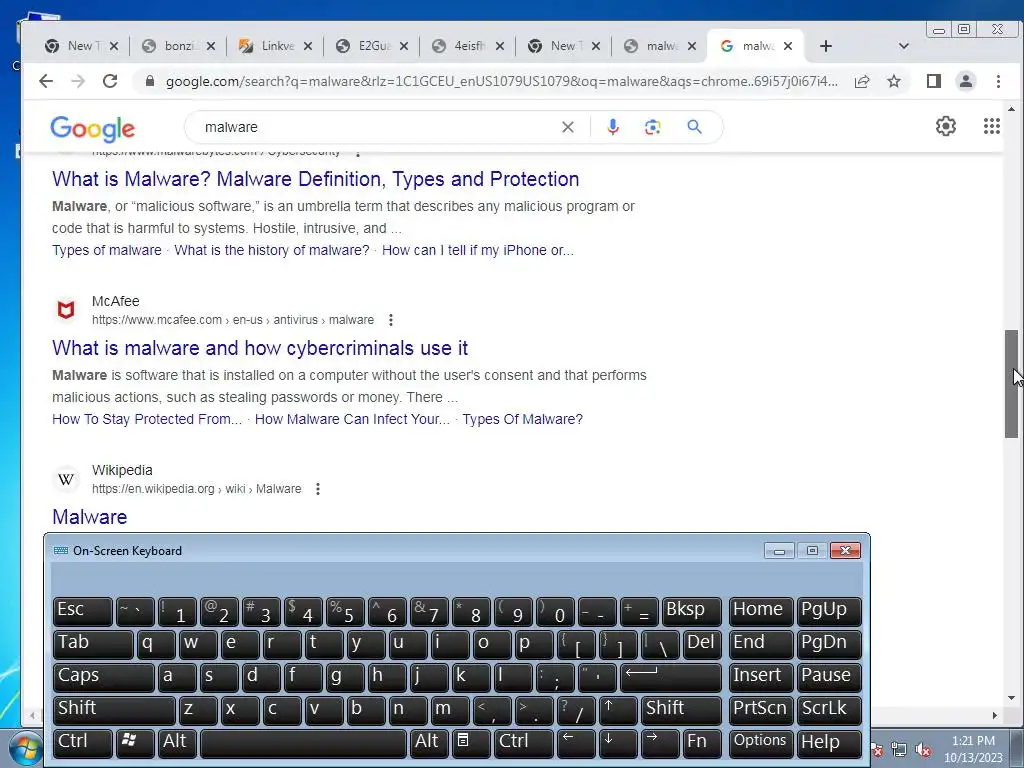Go back to previous page in Chrome

[46, 81]
